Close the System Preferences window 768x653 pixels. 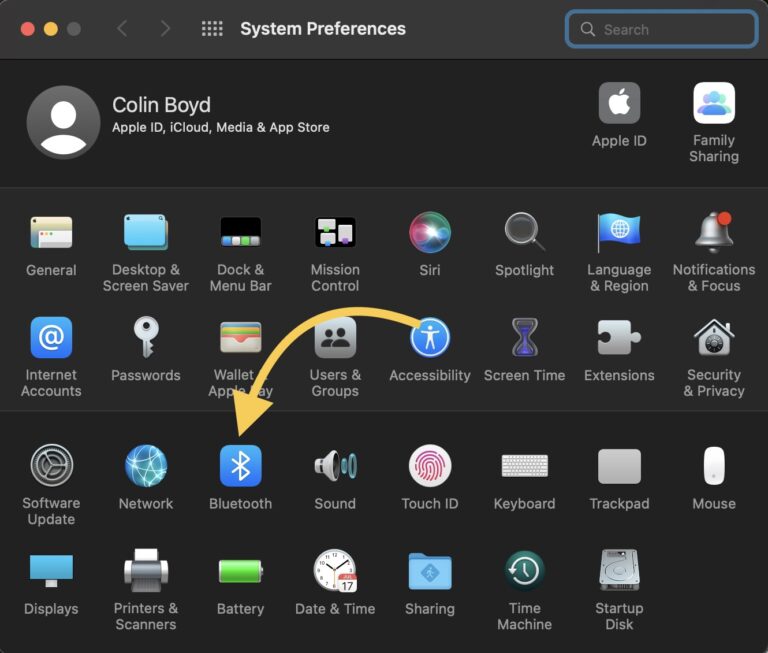(x=28, y=29)
